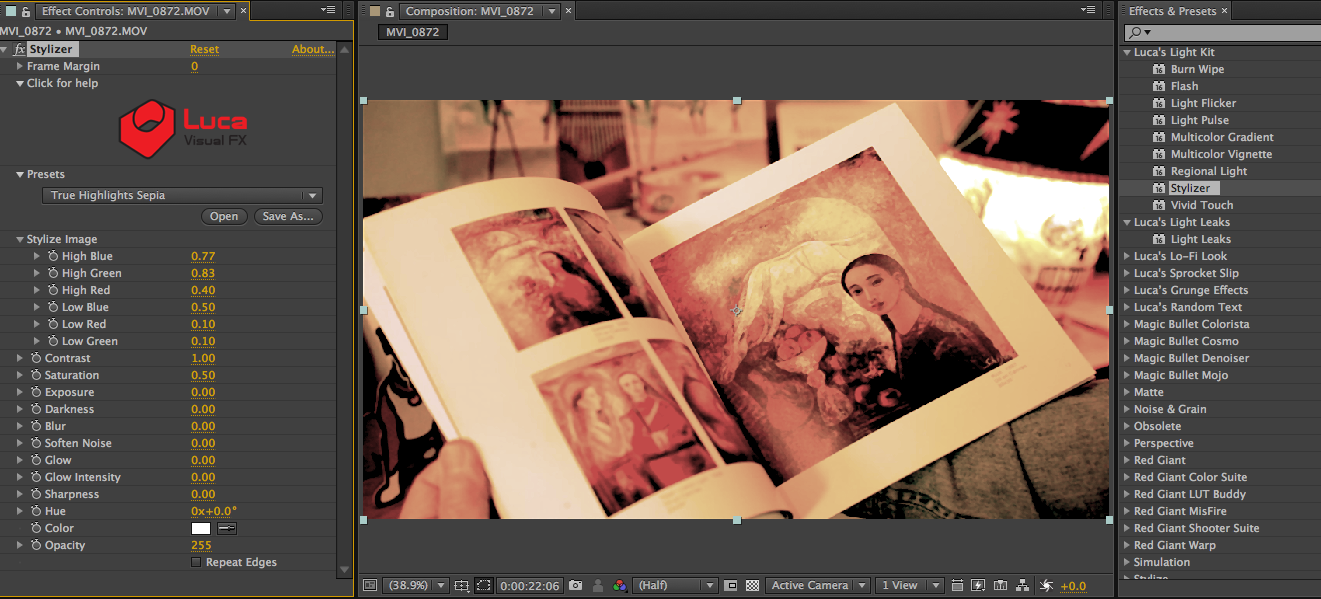The width and height of the screenshot is (1321, 599).
Task: Toggle the transparency grid icon
Action: 752,586
